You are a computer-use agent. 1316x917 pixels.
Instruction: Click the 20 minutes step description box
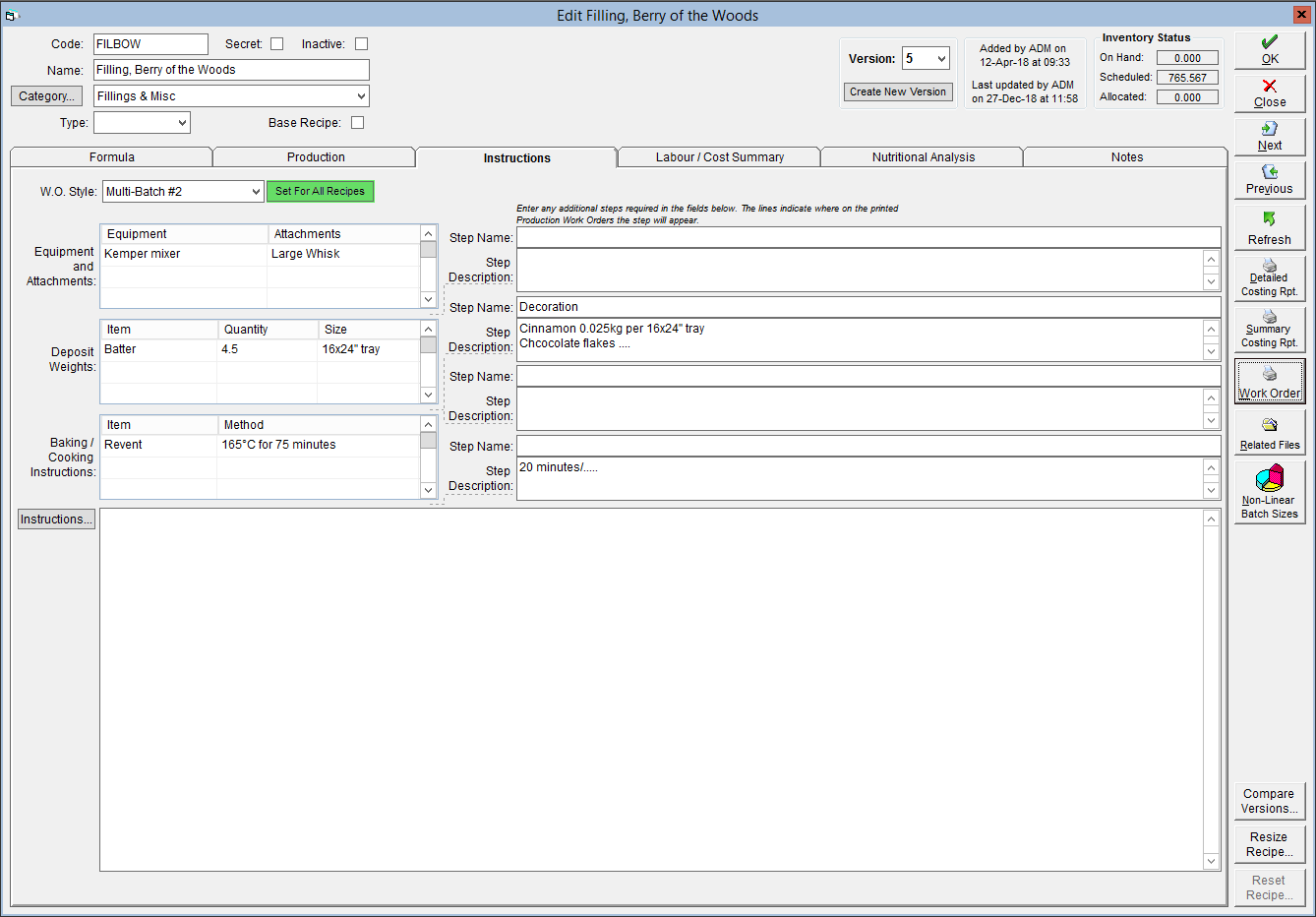[860, 478]
